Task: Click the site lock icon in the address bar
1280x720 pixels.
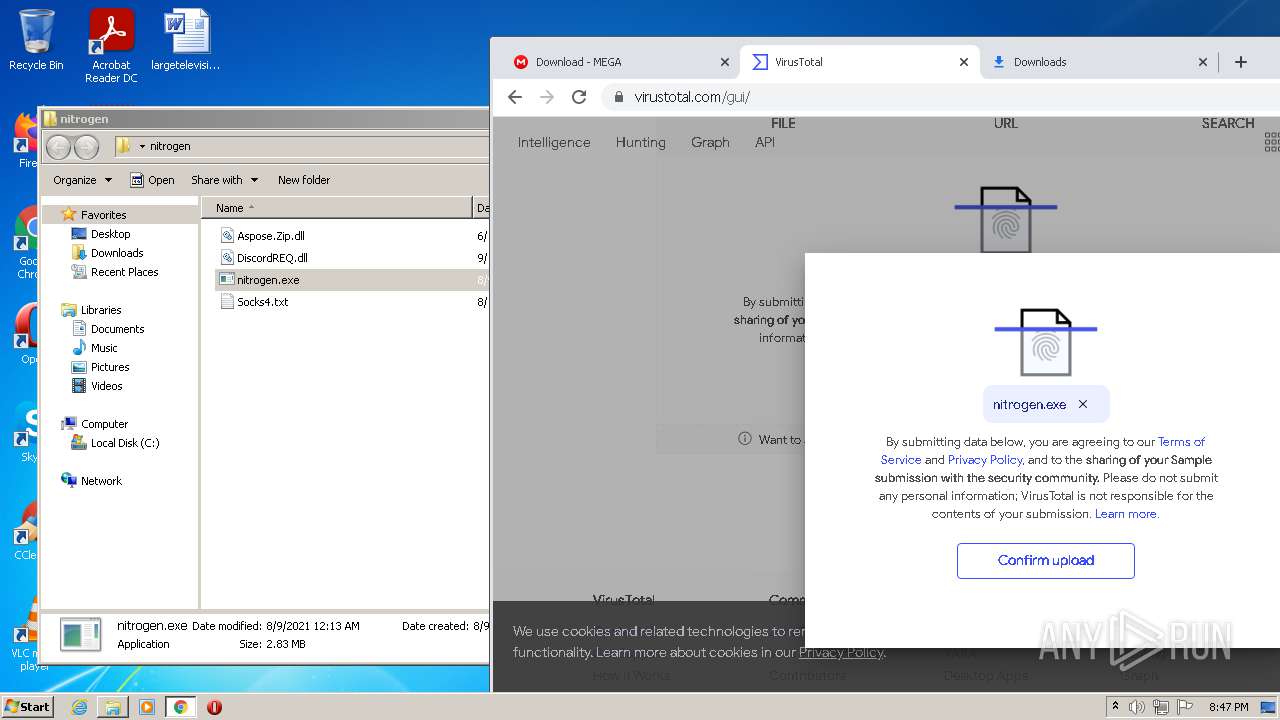Action: pyautogui.click(x=618, y=97)
